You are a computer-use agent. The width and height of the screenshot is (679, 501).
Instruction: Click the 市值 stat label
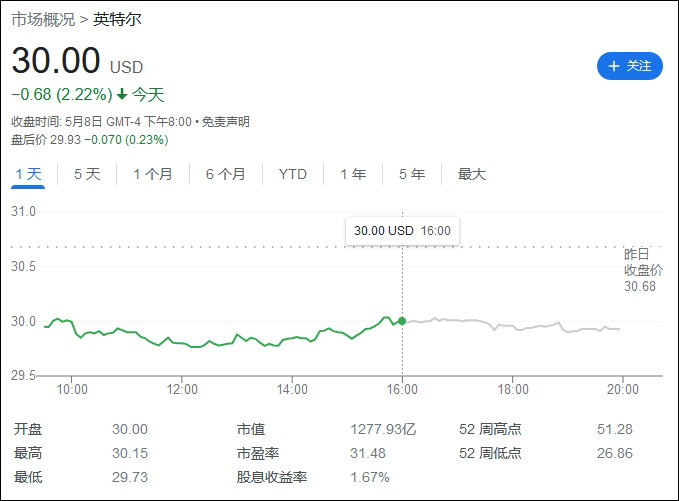(x=251, y=430)
